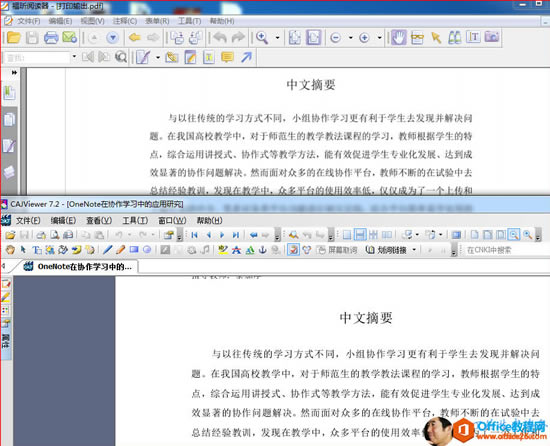Click the zoom out minus button
This screenshot has width=550, height=446.
(x=336, y=38)
